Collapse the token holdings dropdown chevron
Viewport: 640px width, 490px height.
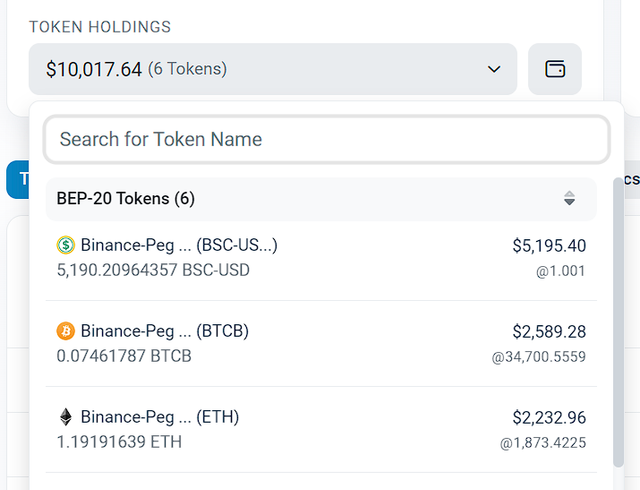click(x=494, y=69)
